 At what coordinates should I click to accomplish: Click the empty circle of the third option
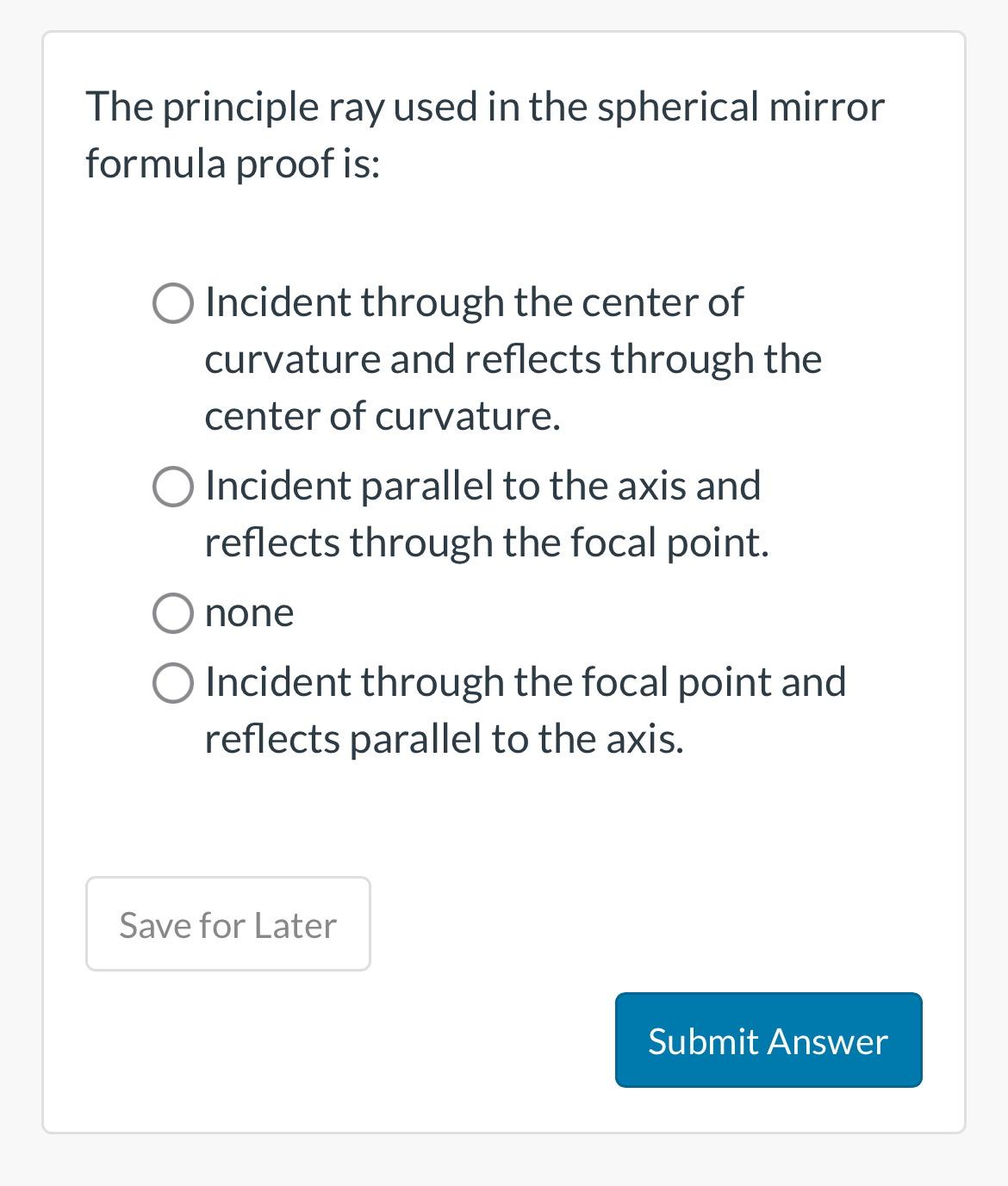[x=173, y=613]
